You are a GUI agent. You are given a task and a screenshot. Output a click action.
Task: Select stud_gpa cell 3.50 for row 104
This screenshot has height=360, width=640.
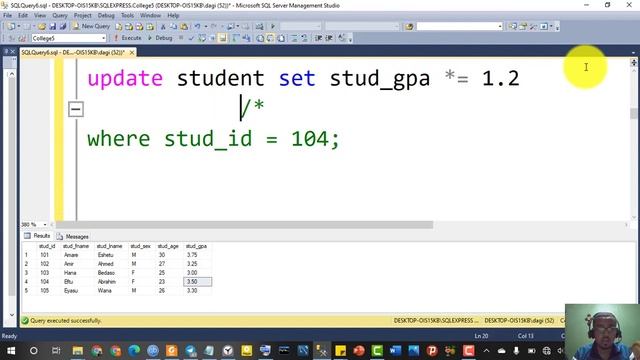pyautogui.click(x=198, y=282)
